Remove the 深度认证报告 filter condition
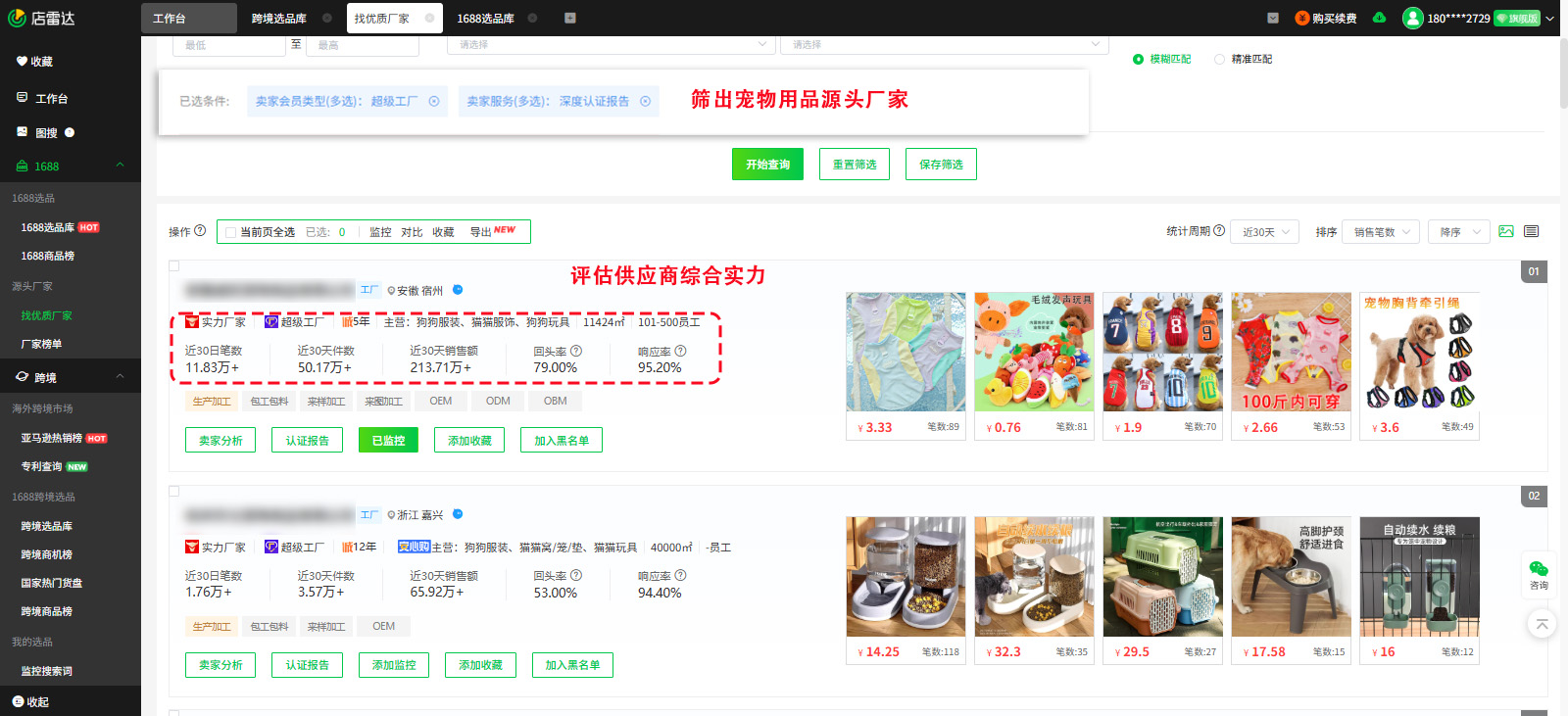This screenshot has width=1568, height=716. pos(645,101)
